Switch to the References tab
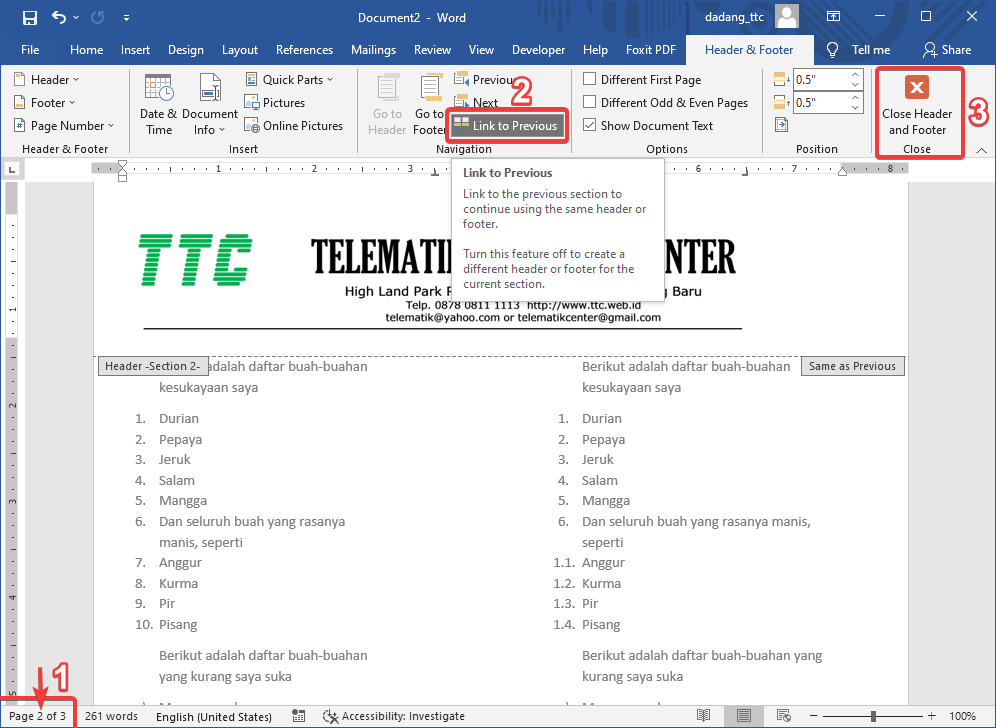The width and height of the screenshot is (996, 728). tap(304, 50)
